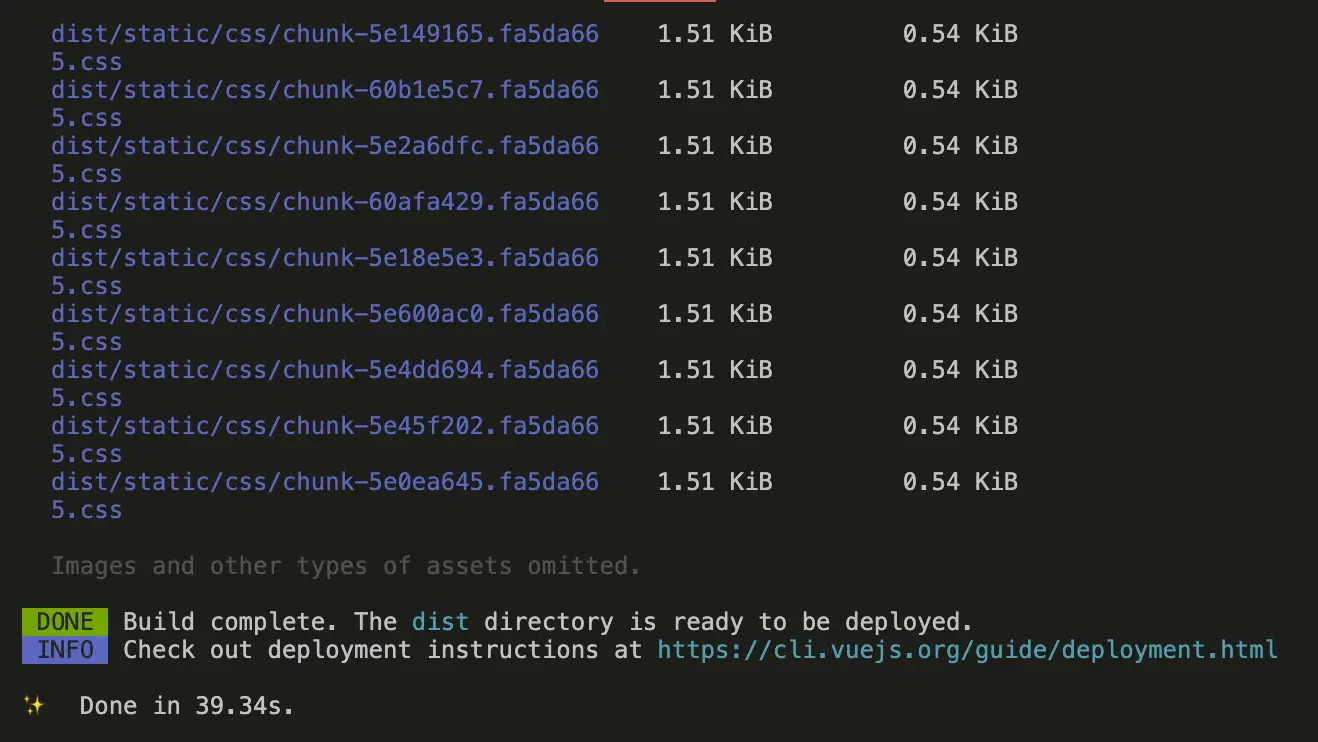Click the assets omitted notice text
Viewport: 1318px width, 742px height.
pyautogui.click(x=345, y=565)
